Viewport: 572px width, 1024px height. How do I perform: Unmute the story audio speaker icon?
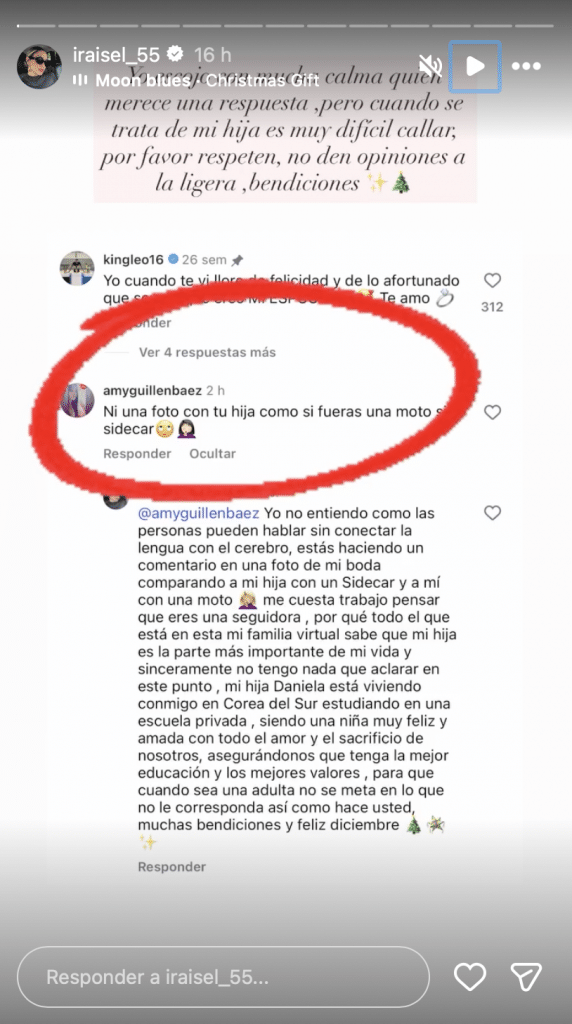[430, 66]
